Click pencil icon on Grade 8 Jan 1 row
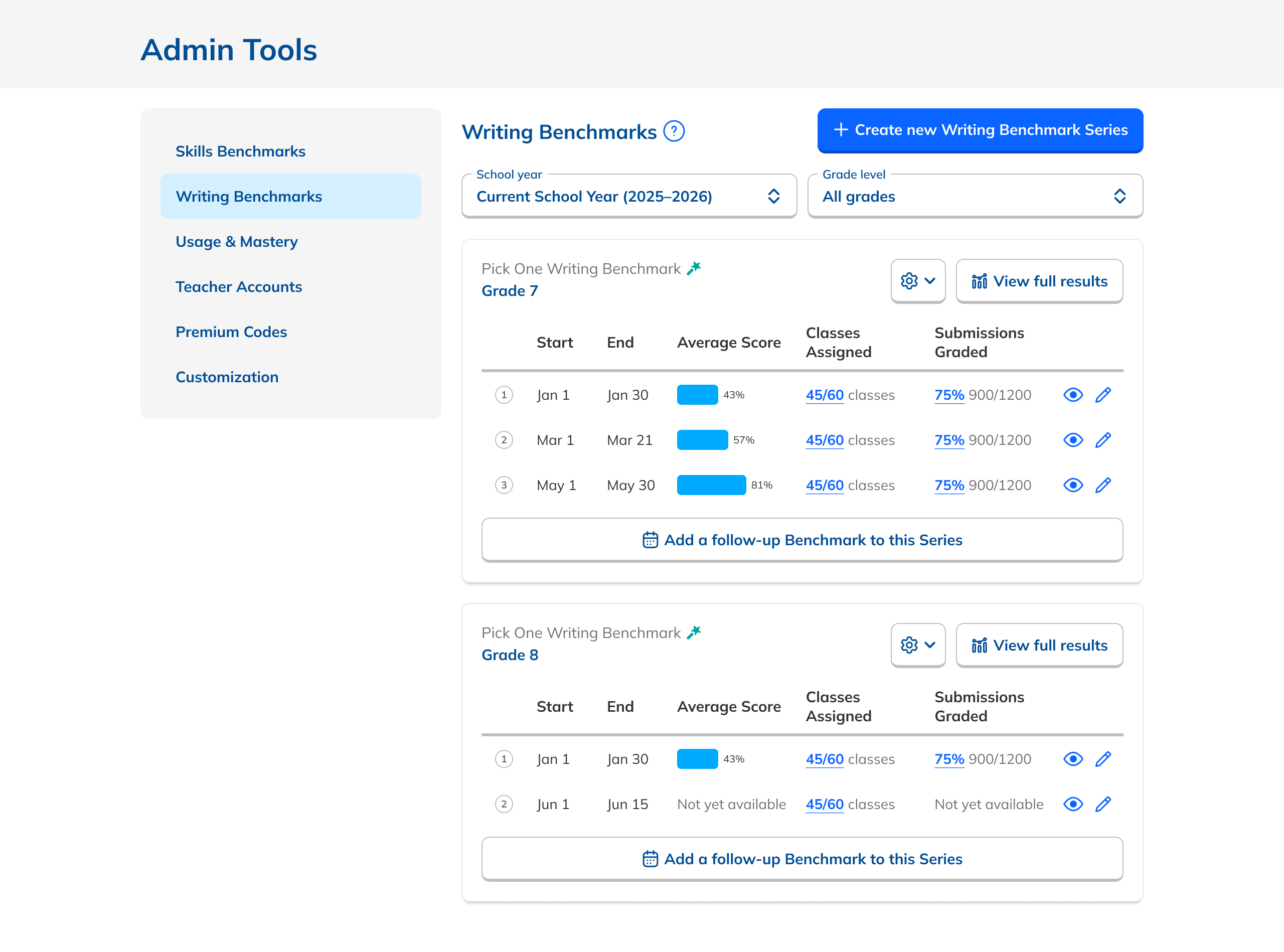 click(x=1102, y=759)
